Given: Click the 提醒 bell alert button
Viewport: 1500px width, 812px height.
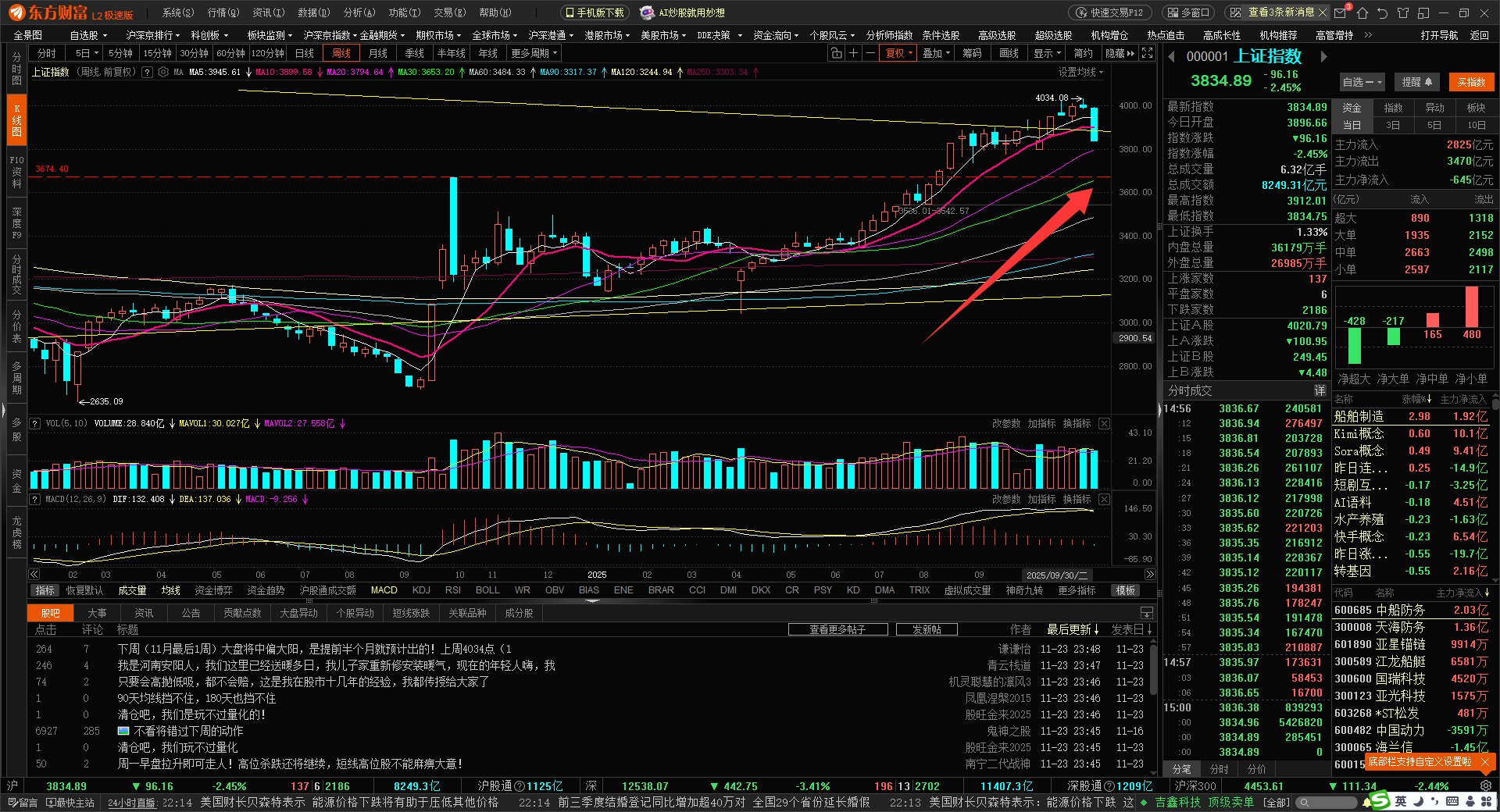Looking at the screenshot, I should click(x=1416, y=82).
